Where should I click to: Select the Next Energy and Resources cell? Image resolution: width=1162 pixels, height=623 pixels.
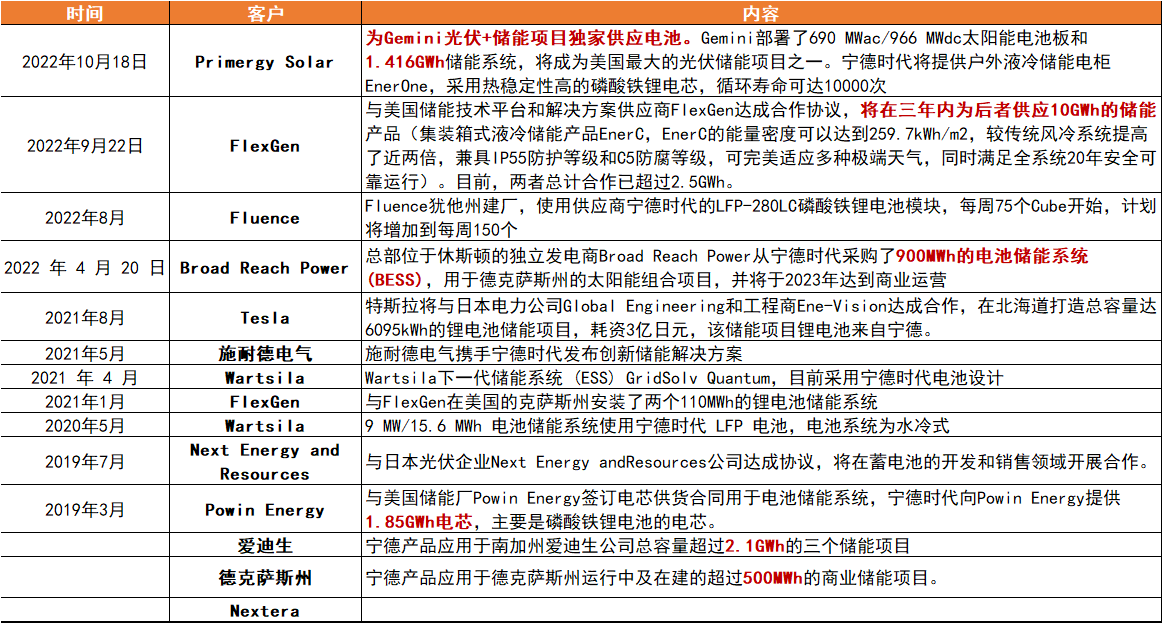pos(265,462)
